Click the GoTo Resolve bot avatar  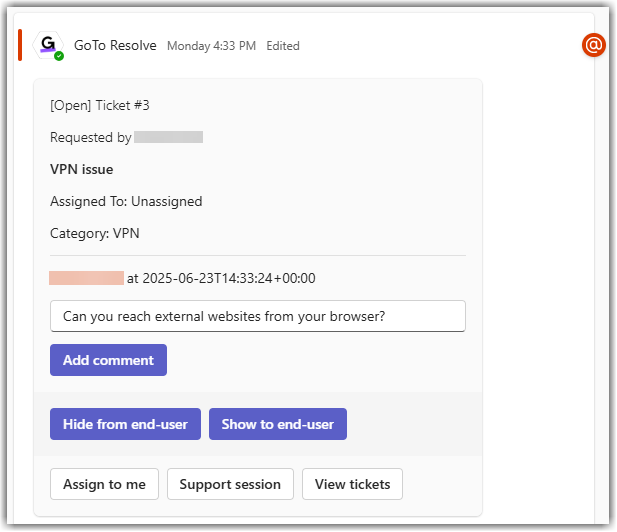[47, 44]
